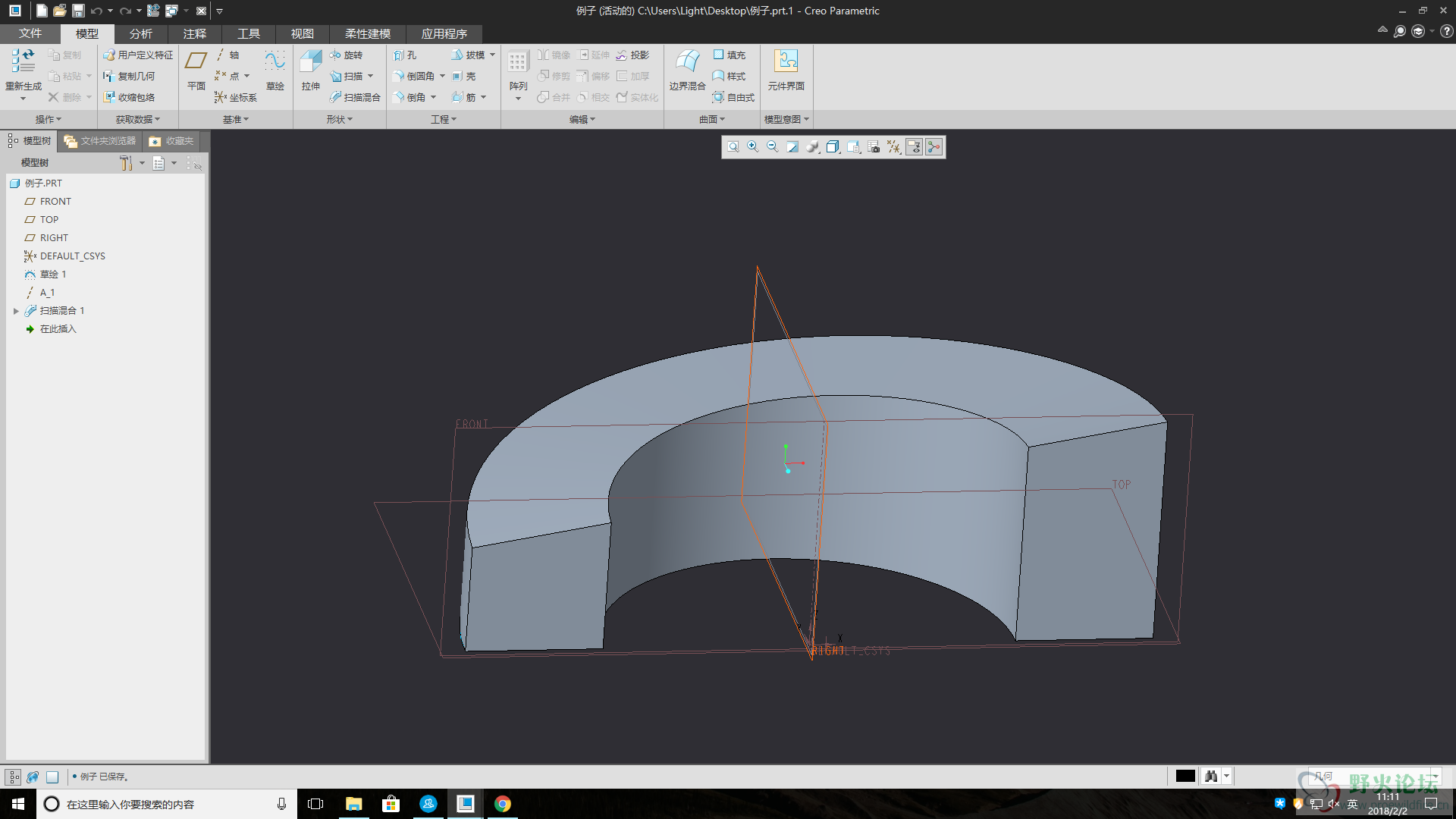
Task: Open Chrome from the Windows taskbar
Action: click(502, 804)
